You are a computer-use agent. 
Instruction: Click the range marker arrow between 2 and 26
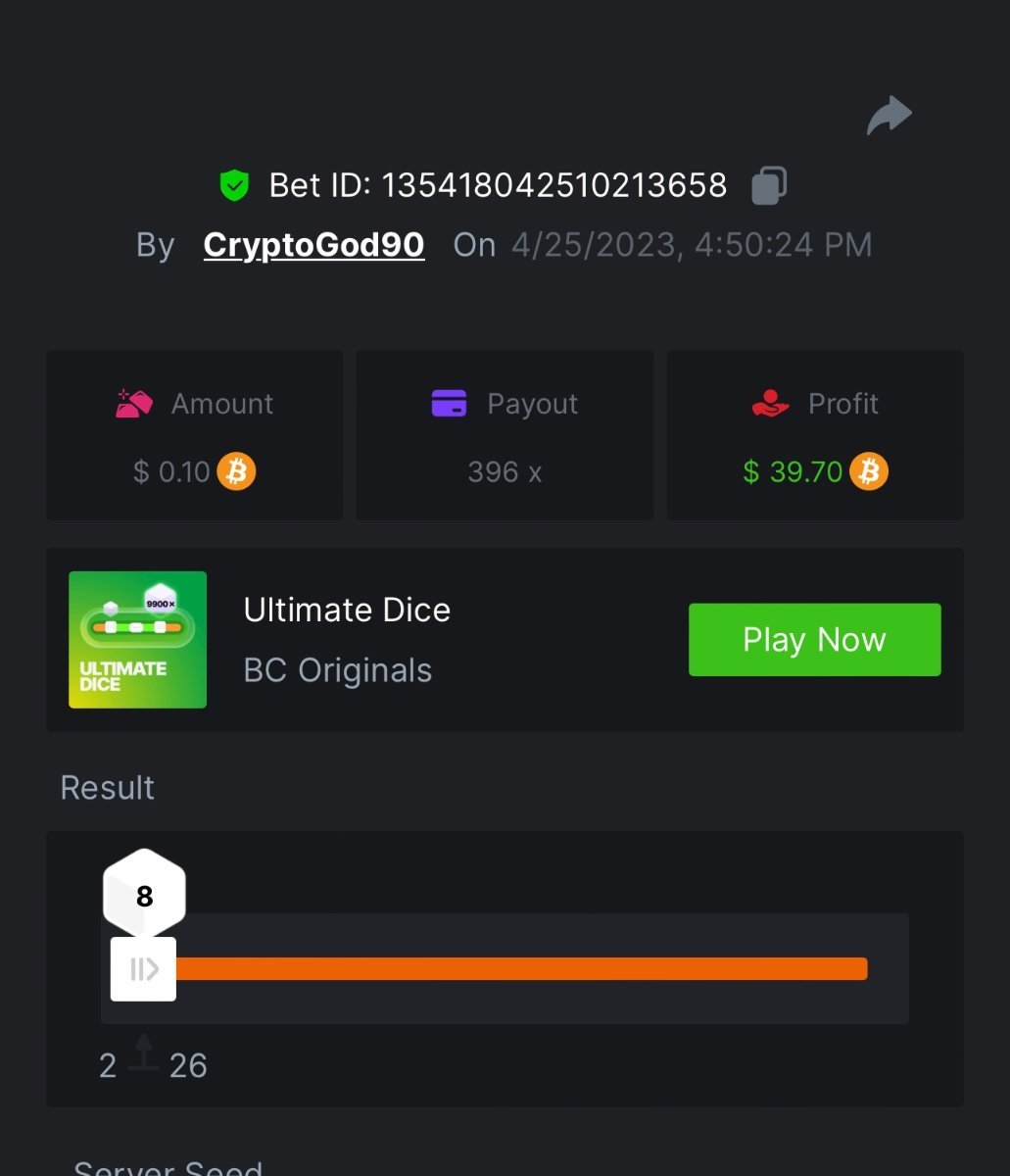coord(143,1053)
